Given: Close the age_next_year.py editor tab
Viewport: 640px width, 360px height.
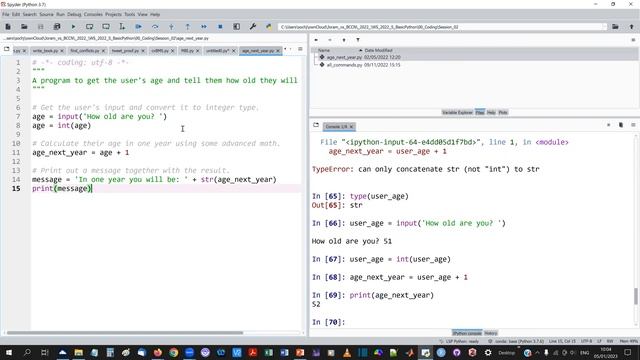Looking at the screenshot, I should [278, 51].
